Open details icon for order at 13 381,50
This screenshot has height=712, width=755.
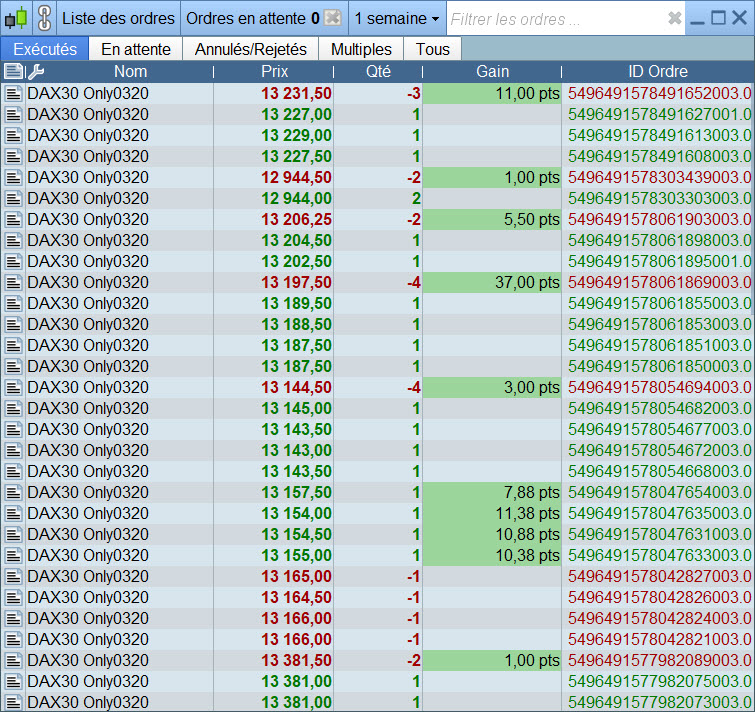point(13,660)
